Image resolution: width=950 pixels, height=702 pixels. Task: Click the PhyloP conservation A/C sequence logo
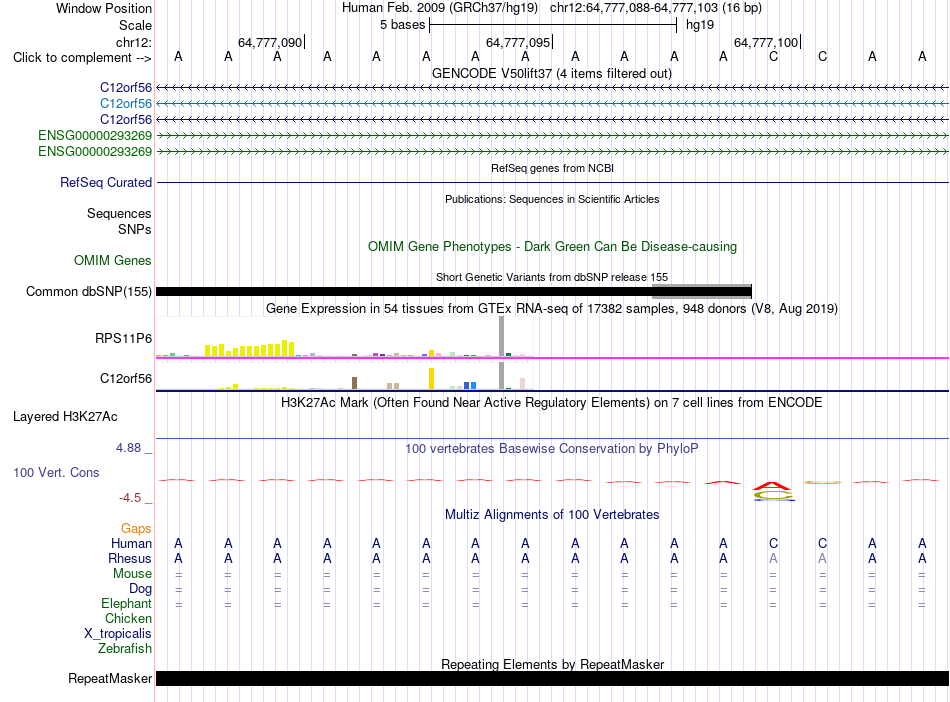773,491
